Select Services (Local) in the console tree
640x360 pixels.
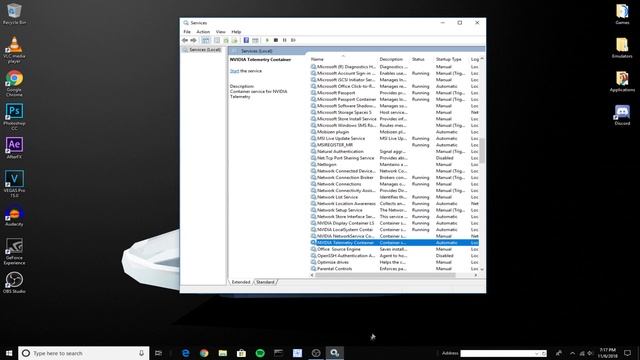[x=204, y=50]
